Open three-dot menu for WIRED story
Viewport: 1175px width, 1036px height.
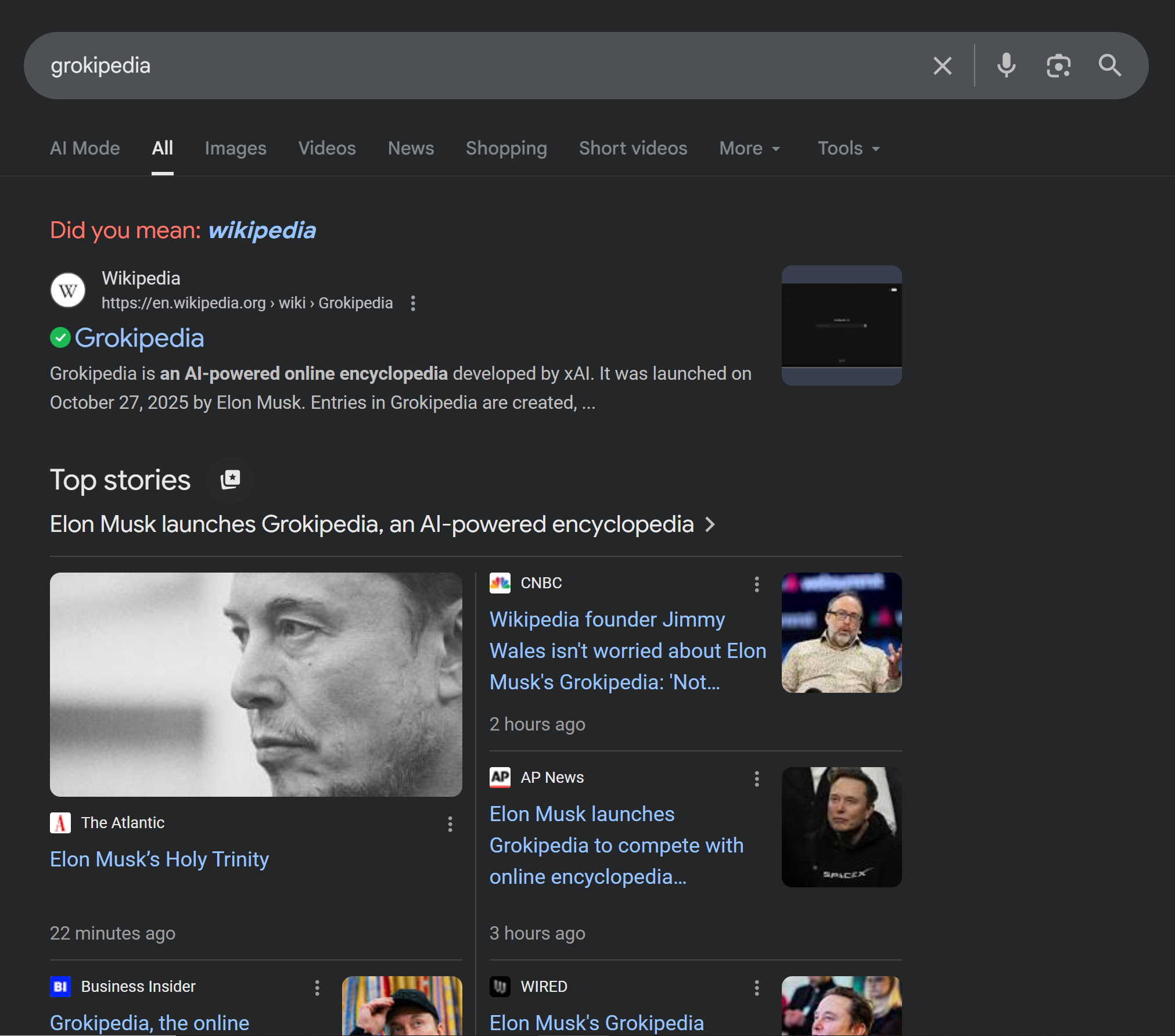click(756, 988)
